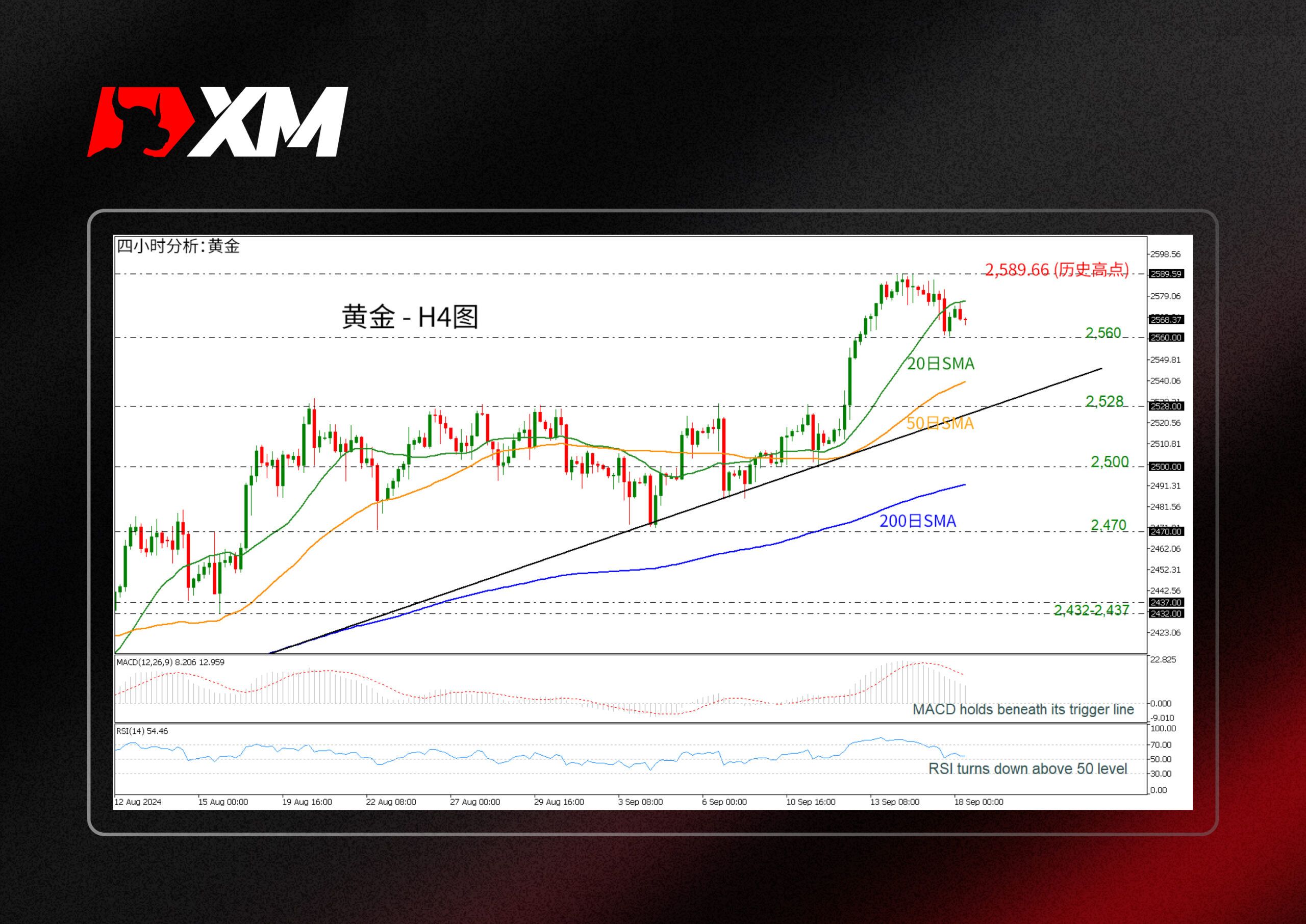Click the 12 Aug 2024 timeline label

(x=139, y=802)
